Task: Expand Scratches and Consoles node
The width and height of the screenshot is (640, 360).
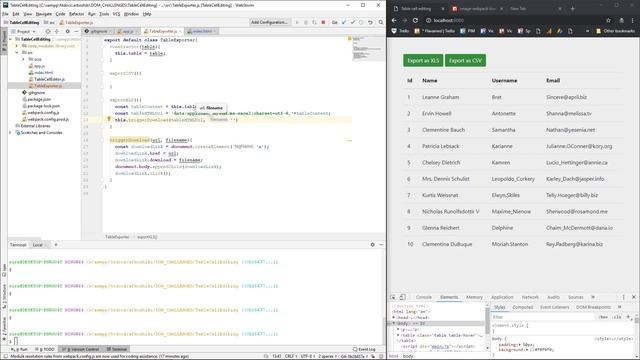Action: (x=11, y=133)
